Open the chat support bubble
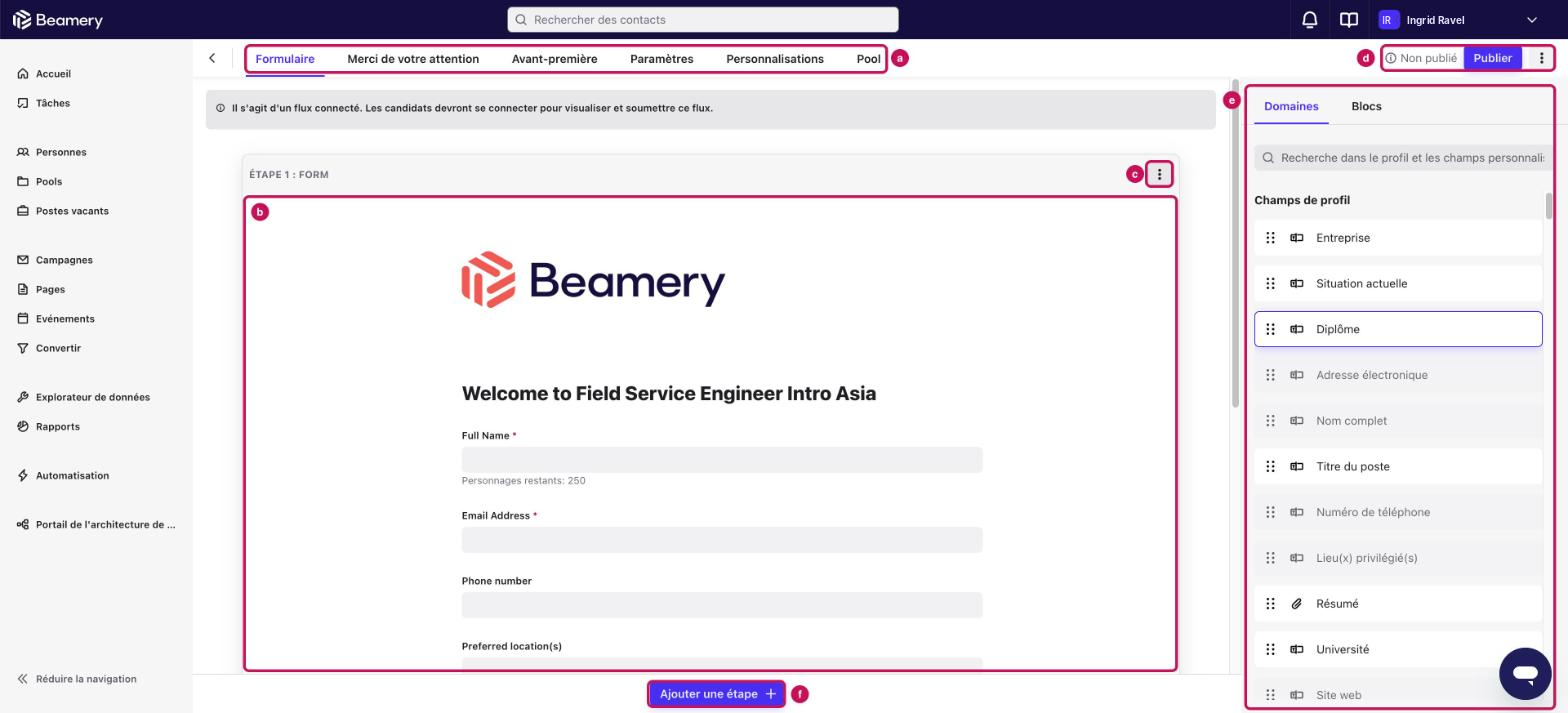 pyautogui.click(x=1525, y=673)
